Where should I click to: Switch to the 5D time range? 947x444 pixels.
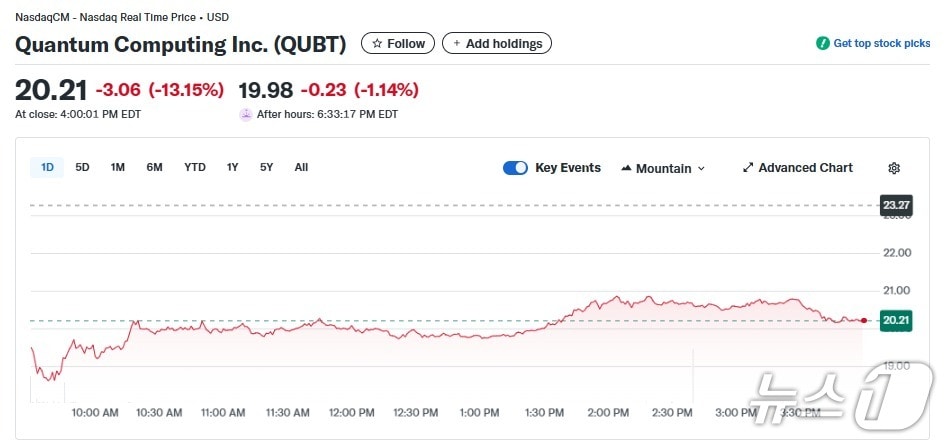tap(82, 167)
